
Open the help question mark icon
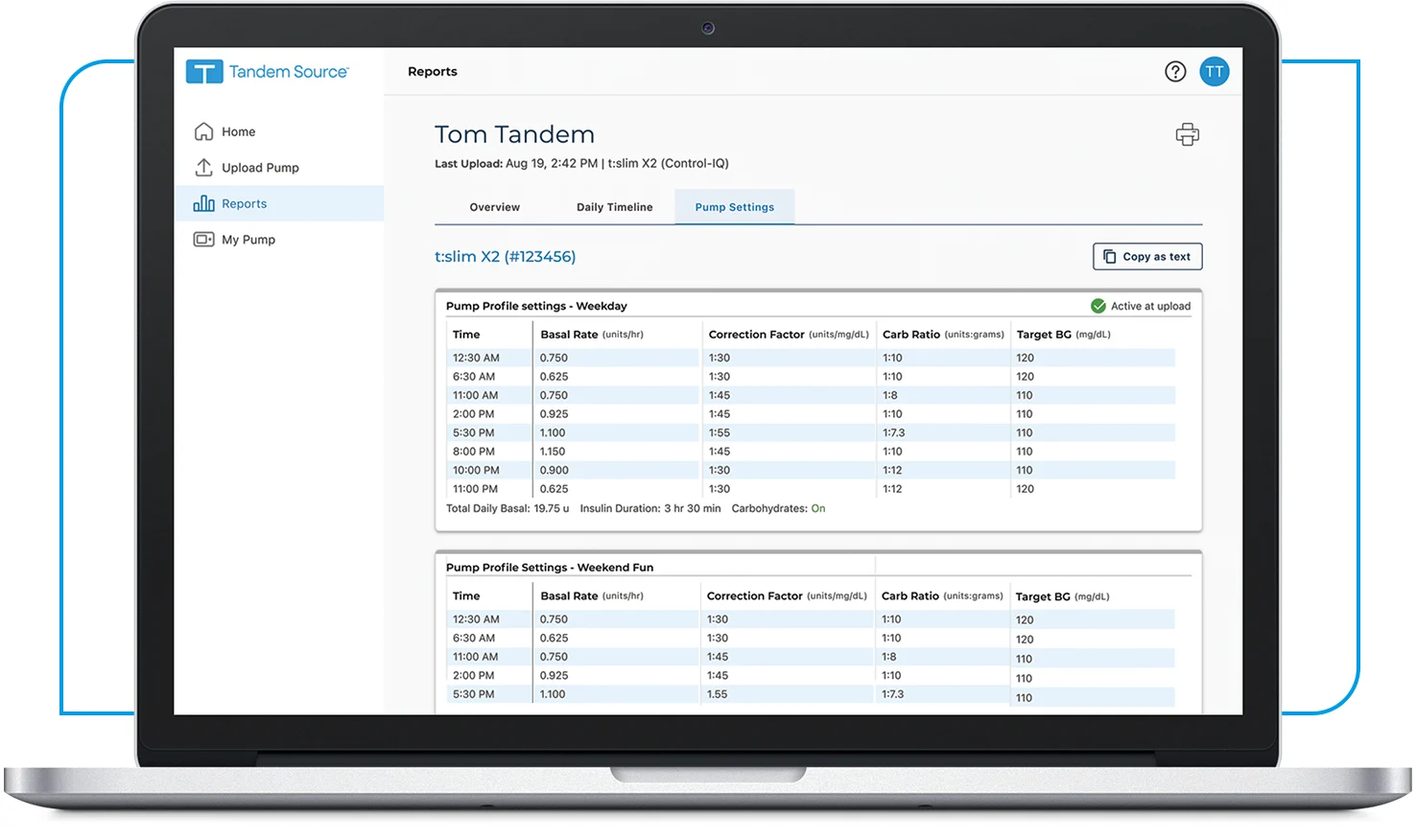(x=1175, y=71)
